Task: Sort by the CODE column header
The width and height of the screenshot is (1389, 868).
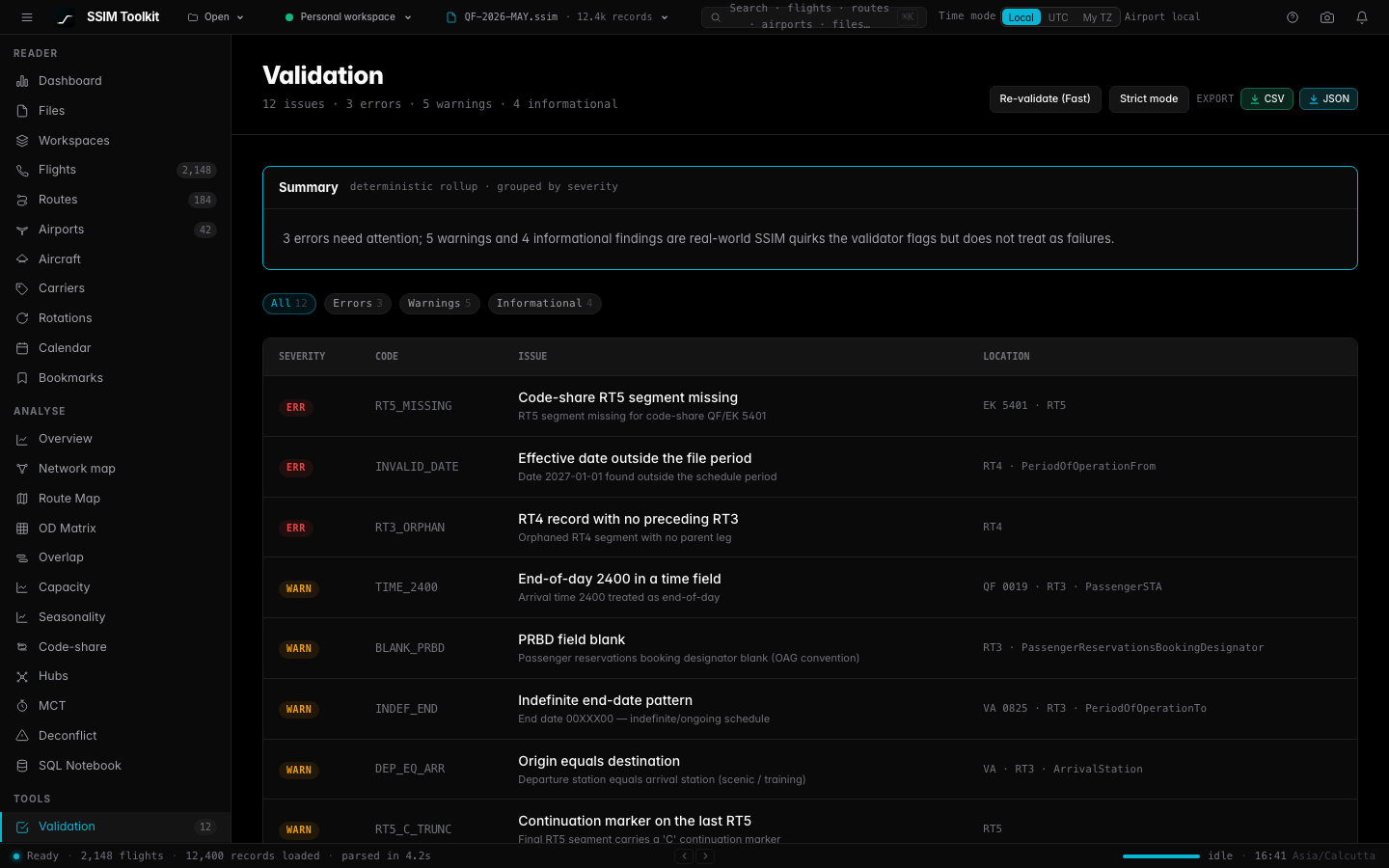Action: tap(387, 357)
